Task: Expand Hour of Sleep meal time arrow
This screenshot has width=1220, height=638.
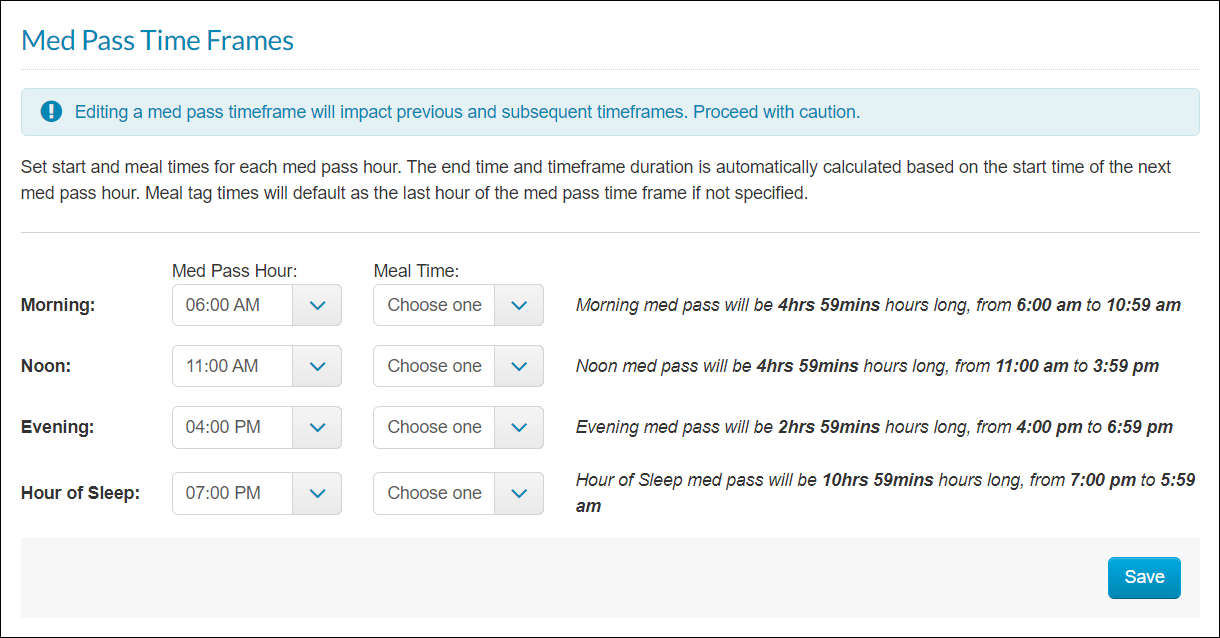Action: [519, 493]
